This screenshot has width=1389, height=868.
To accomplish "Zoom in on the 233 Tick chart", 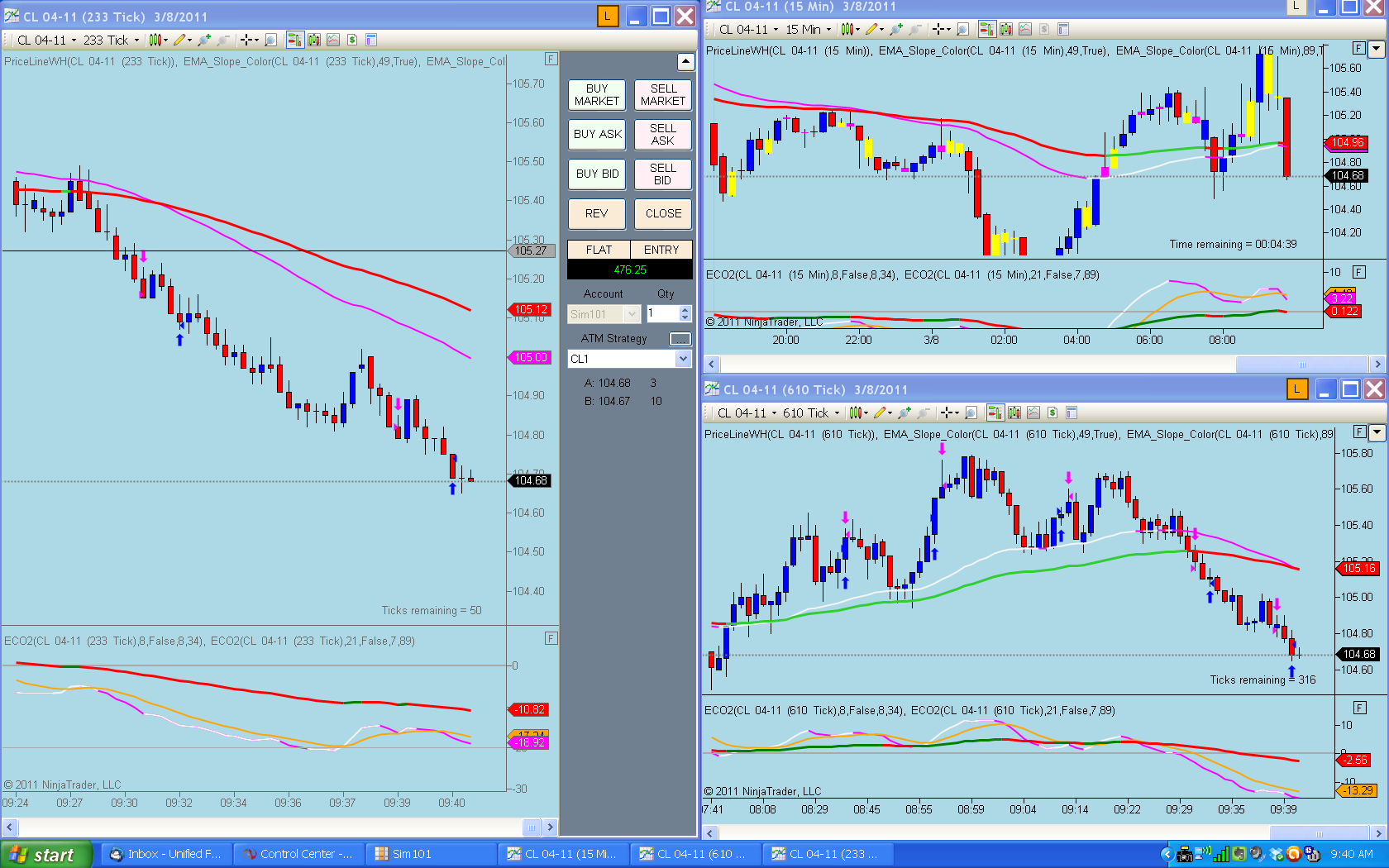I will 204,40.
